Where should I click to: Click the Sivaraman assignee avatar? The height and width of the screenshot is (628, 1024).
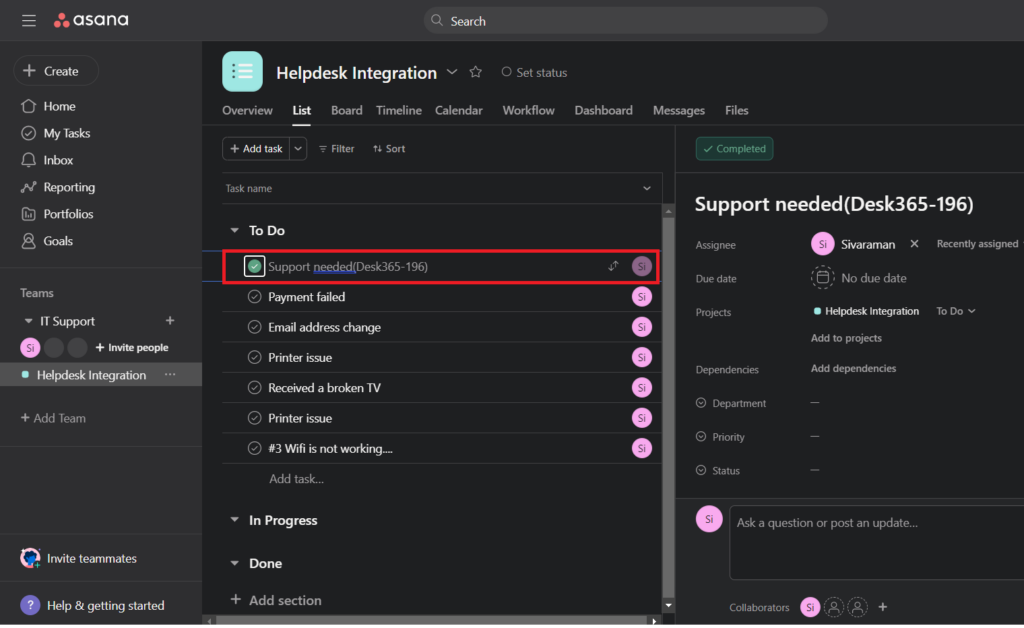click(822, 244)
